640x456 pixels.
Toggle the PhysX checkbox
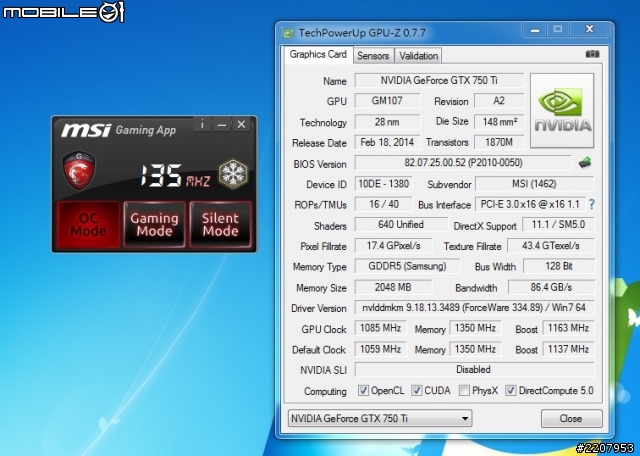pyautogui.click(x=464, y=390)
